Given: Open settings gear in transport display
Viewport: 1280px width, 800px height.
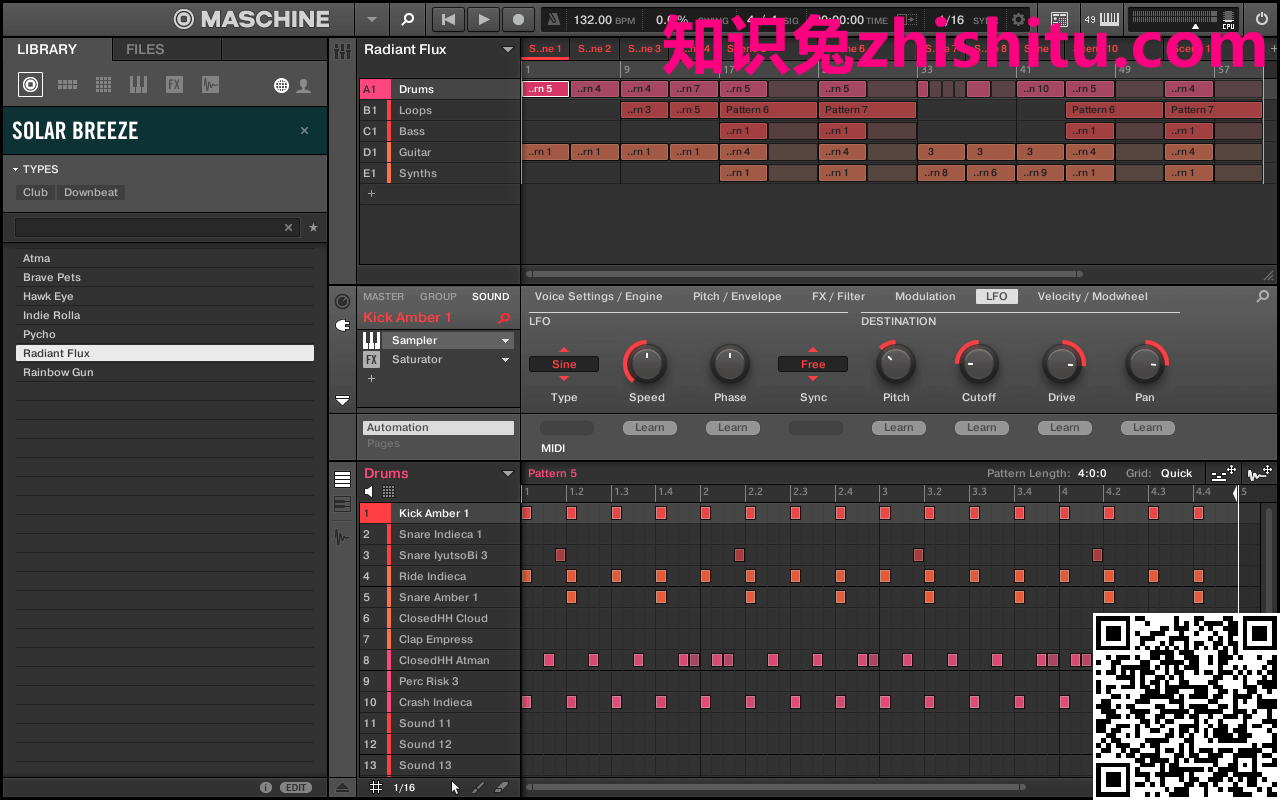Looking at the screenshot, I should click(1018, 19).
